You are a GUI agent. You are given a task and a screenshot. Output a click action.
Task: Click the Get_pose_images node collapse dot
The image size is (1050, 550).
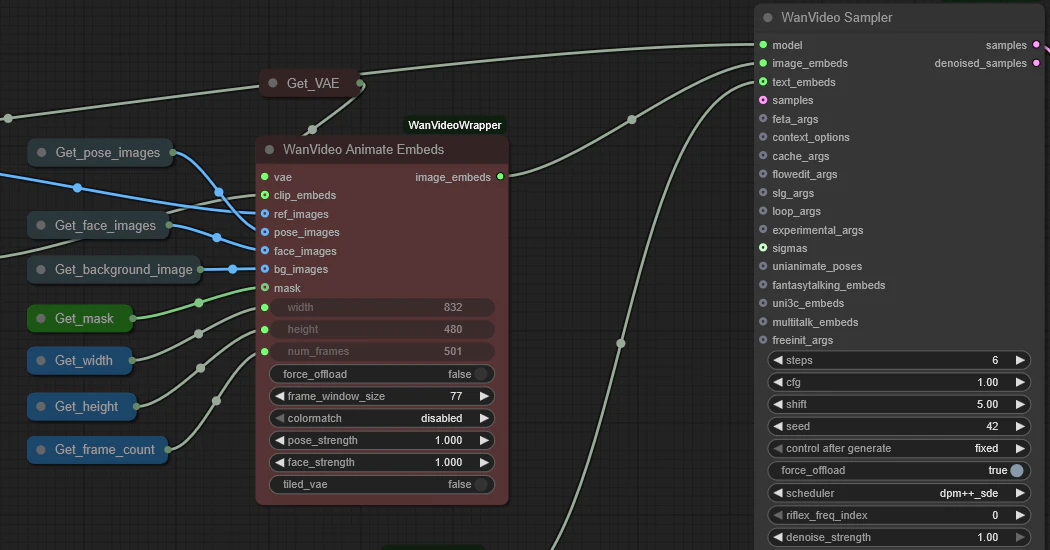(42, 152)
